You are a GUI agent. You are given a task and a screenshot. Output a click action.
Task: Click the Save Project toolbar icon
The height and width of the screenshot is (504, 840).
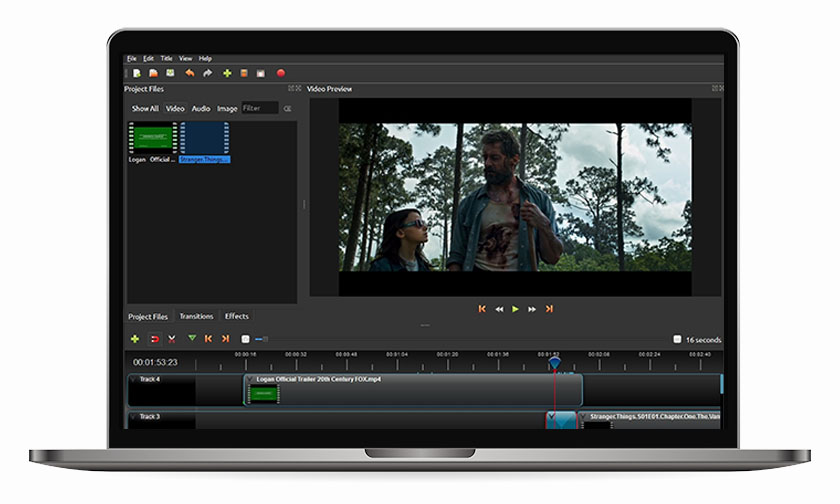[x=170, y=73]
